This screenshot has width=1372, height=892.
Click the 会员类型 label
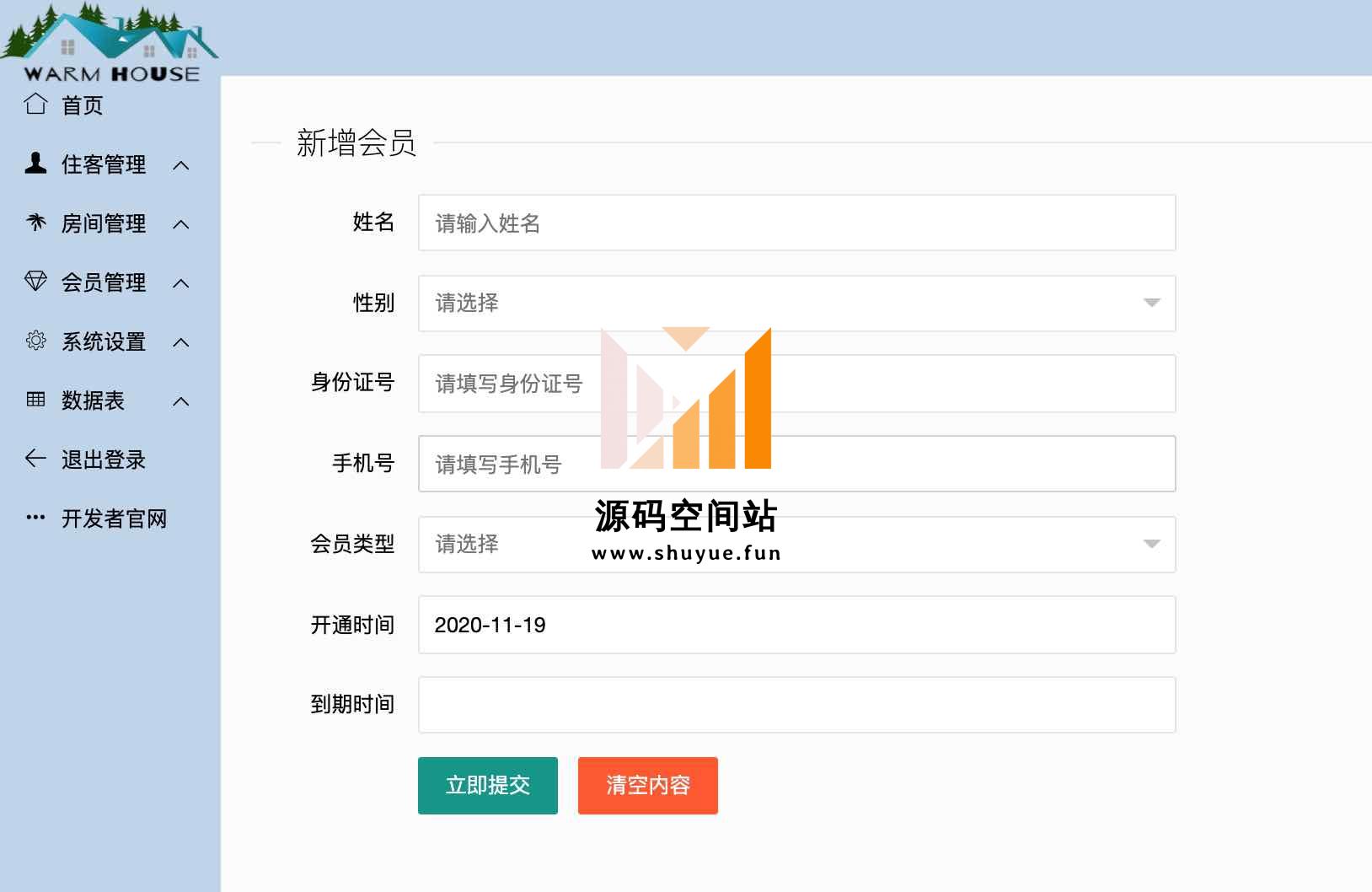(x=352, y=544)
